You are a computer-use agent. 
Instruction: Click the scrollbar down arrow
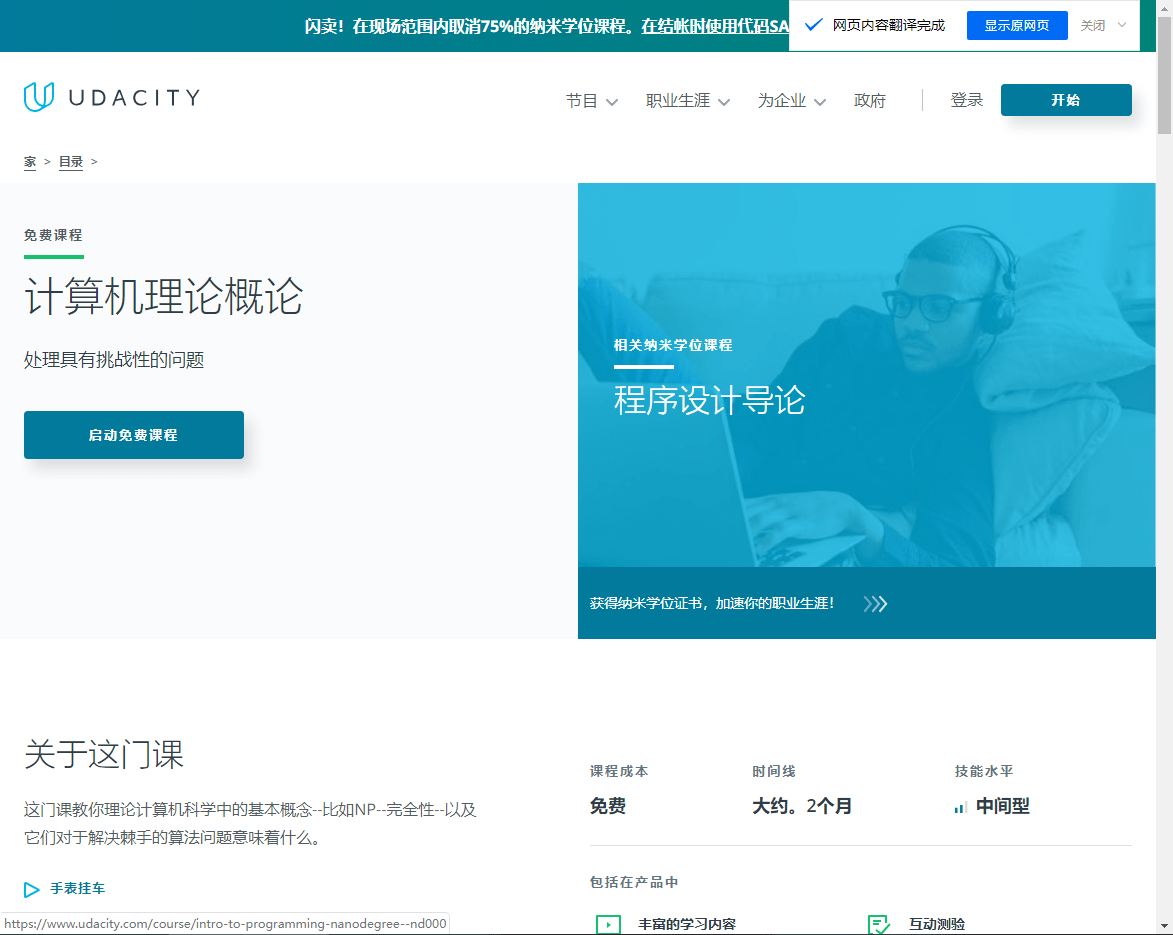(x=1165, y=928)
